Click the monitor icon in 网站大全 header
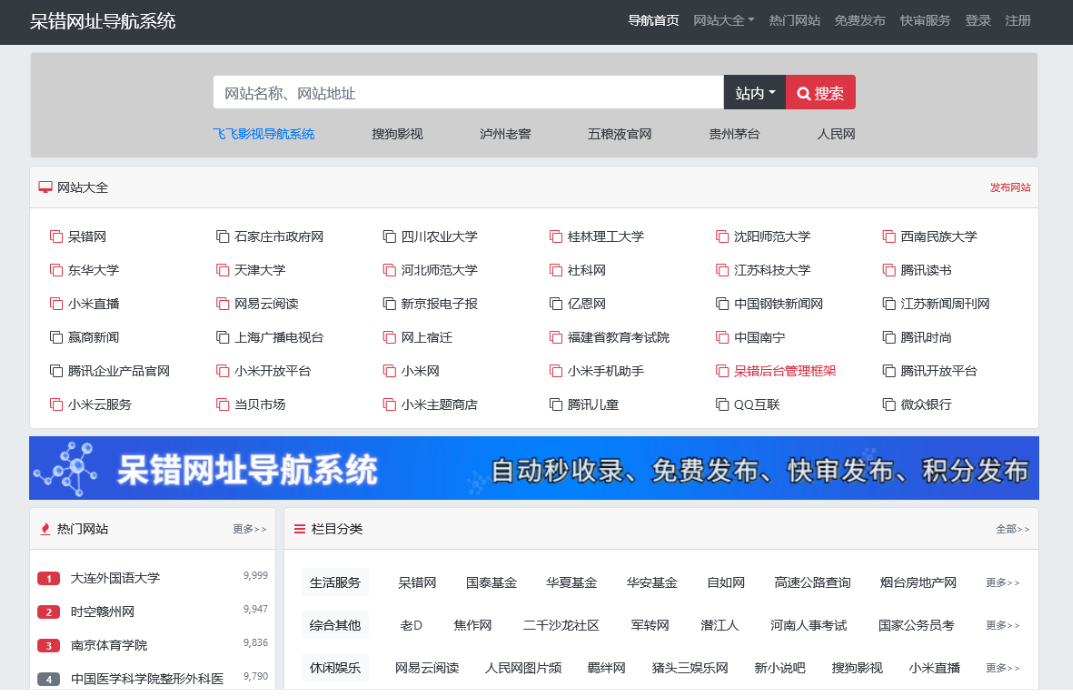 (45, 188)
